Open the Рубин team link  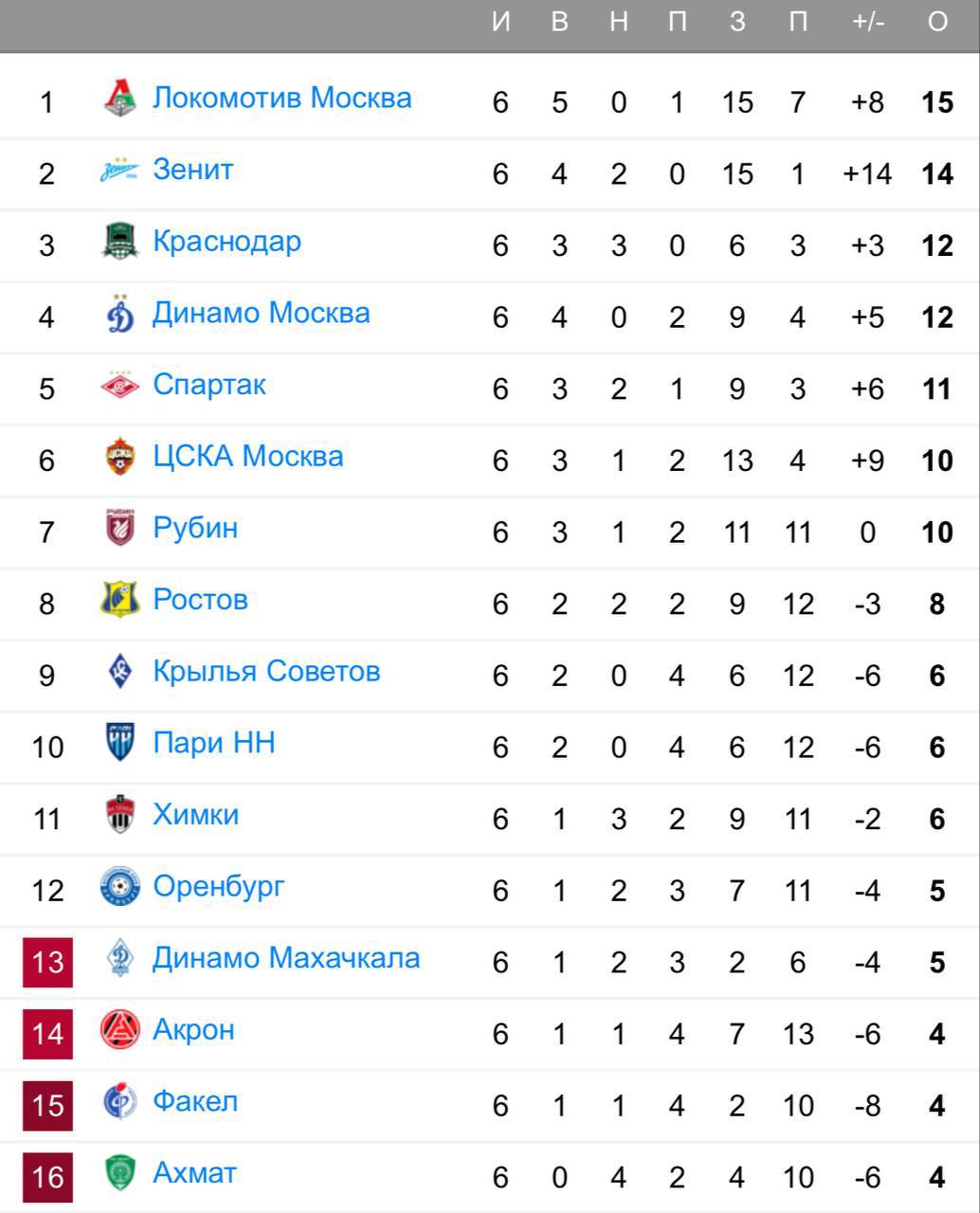[x=195, y=528]
